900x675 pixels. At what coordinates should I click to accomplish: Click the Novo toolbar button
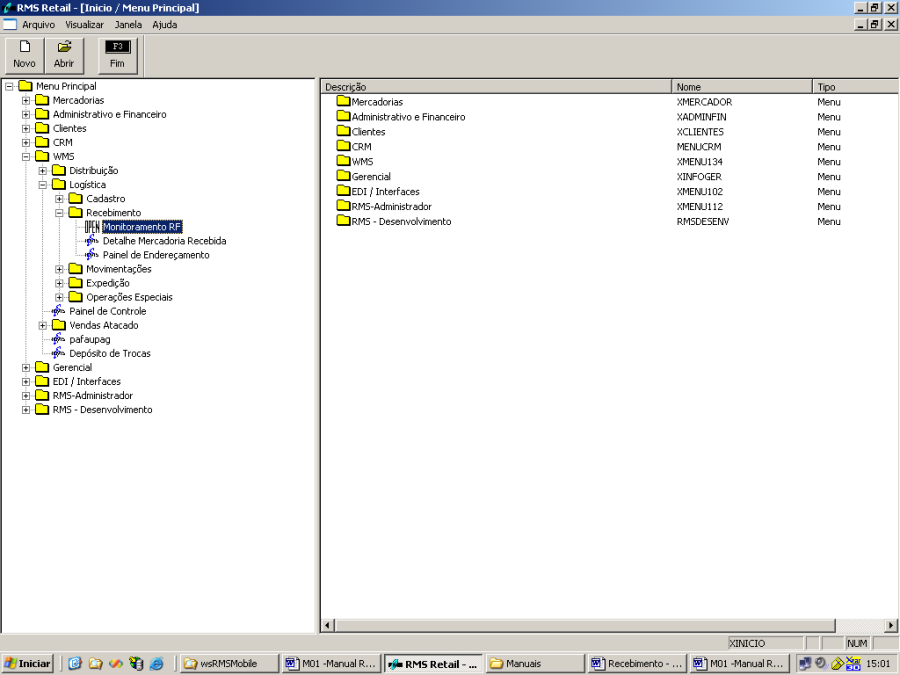pyautogui.click(x=25, y=55)
